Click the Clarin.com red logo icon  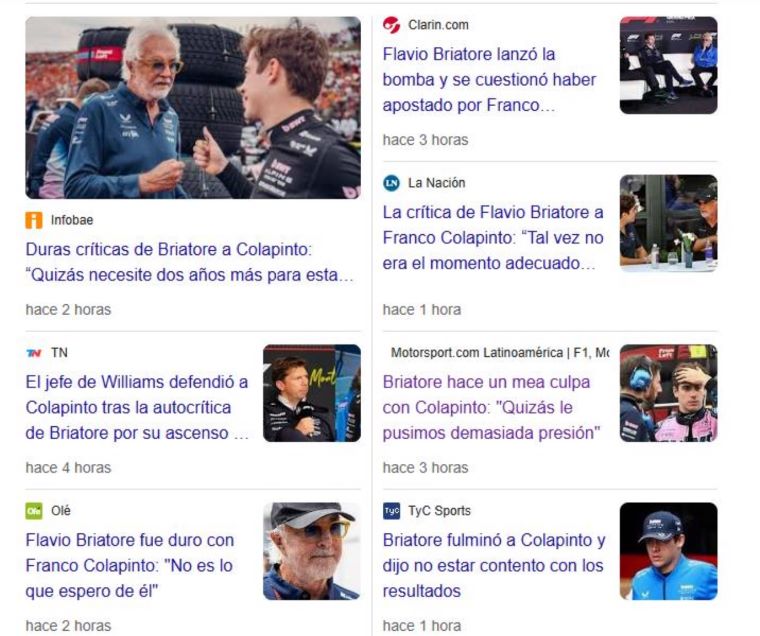pyautogui.click(x=391, y=25)
